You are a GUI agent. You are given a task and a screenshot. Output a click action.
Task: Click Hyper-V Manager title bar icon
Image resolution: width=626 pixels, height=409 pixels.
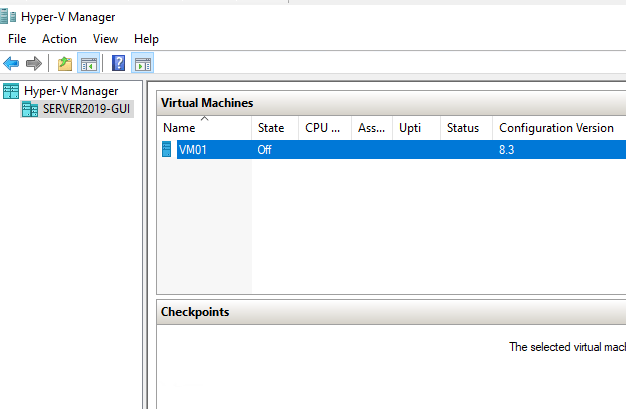(x=8, y=16)
